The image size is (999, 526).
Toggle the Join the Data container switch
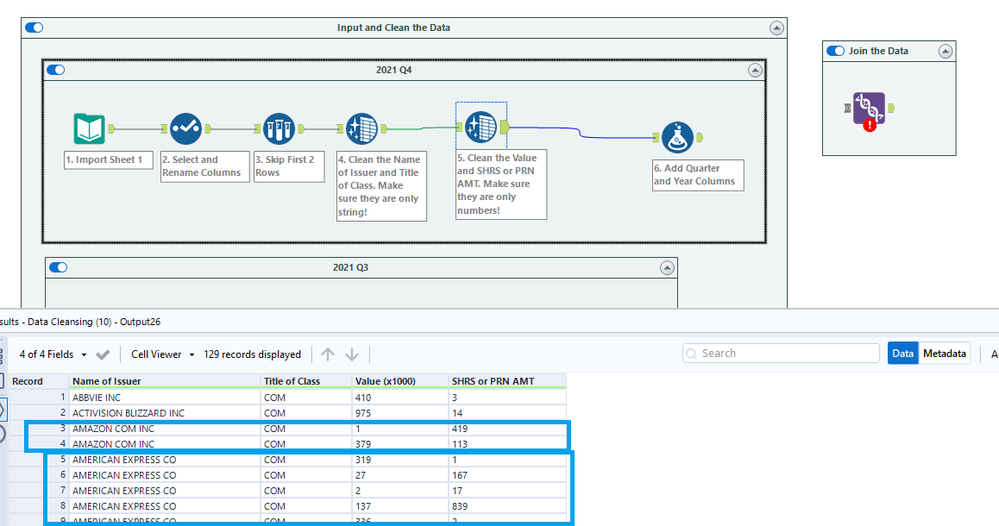pyautogui.click(x=835, y=51)
